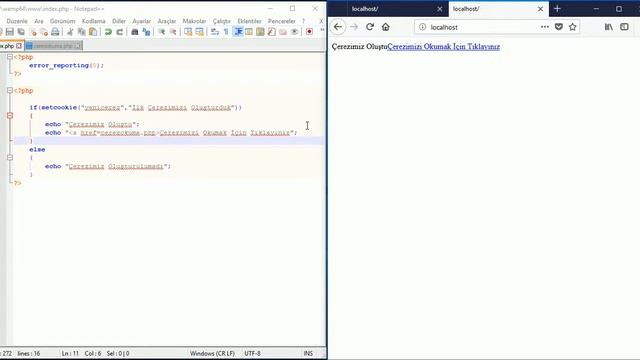The width and height of the screenshot is (640, 360).
Task: Open the Araçlar menu
Action: tap(167, 21)
